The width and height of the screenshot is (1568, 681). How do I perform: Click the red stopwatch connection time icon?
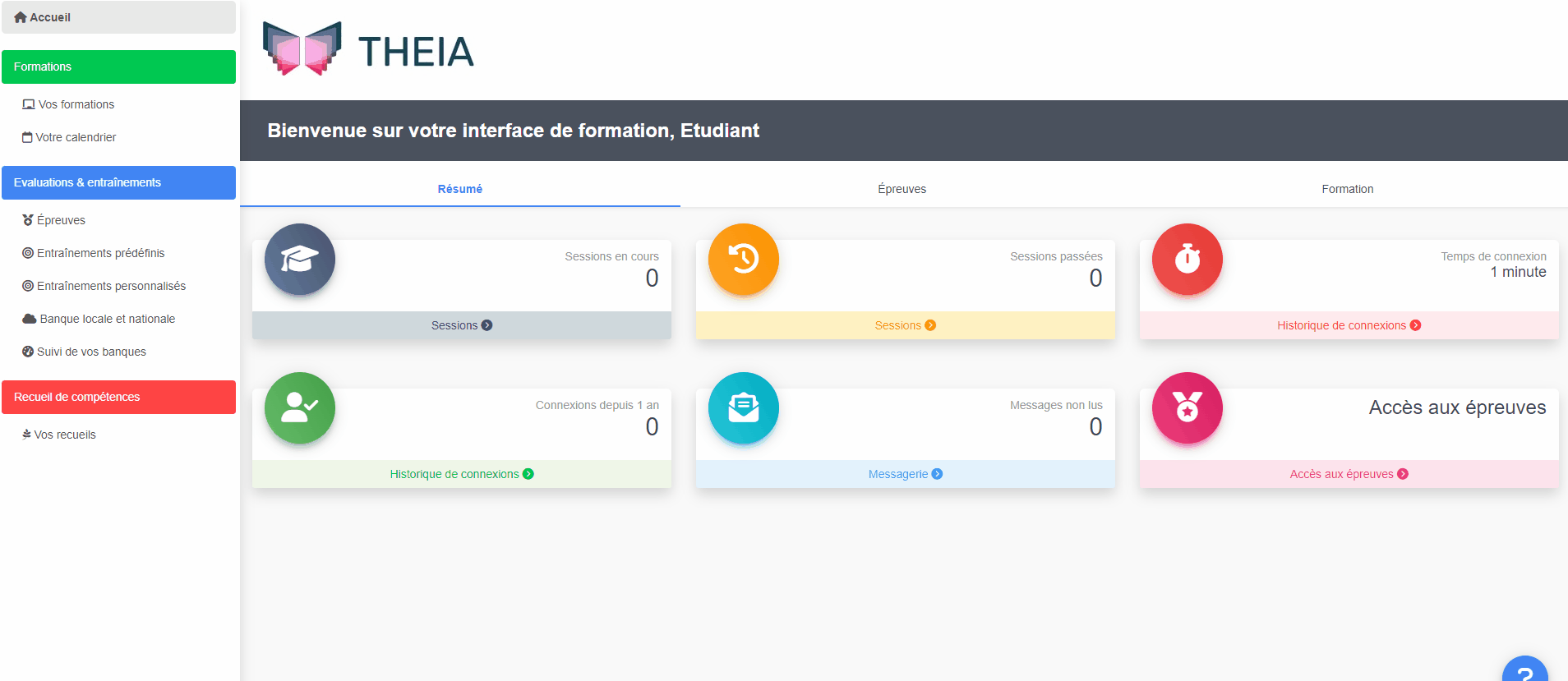(1187, 259)
